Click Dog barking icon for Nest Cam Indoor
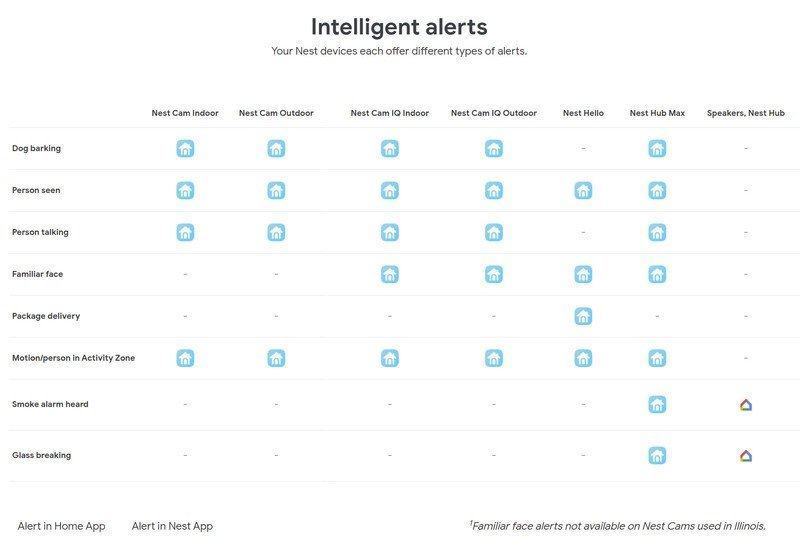The width and height of the screenshot is (800, 551). [185, 148]
